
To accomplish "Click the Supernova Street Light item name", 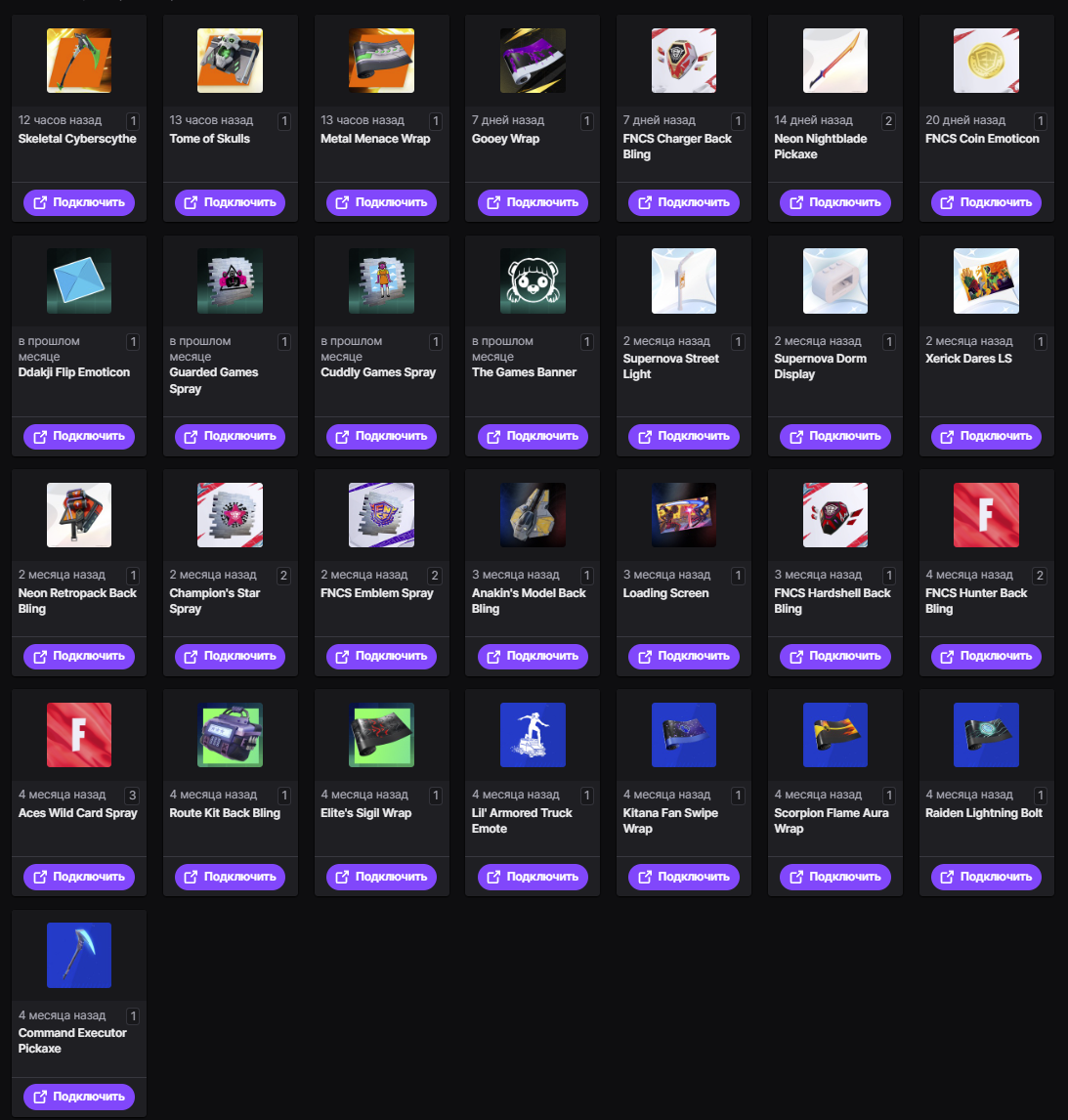I will pos(671,366).
